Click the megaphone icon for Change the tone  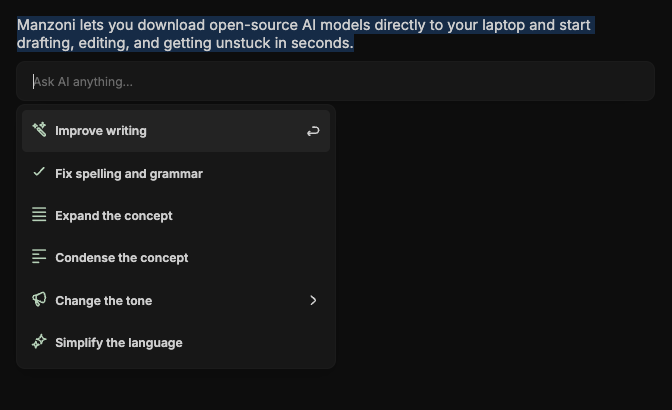(39, 300)
